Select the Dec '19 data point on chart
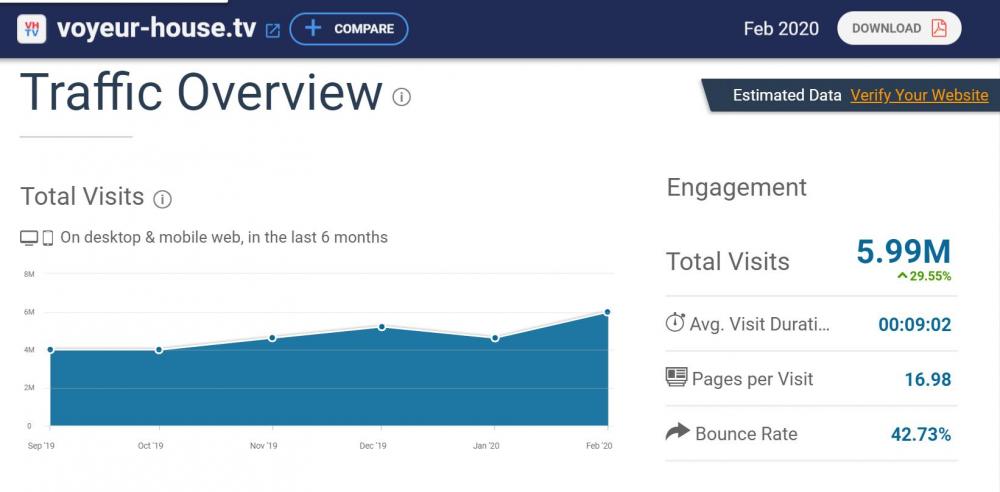The image size is (1000, 492). (x=382, y=327)
